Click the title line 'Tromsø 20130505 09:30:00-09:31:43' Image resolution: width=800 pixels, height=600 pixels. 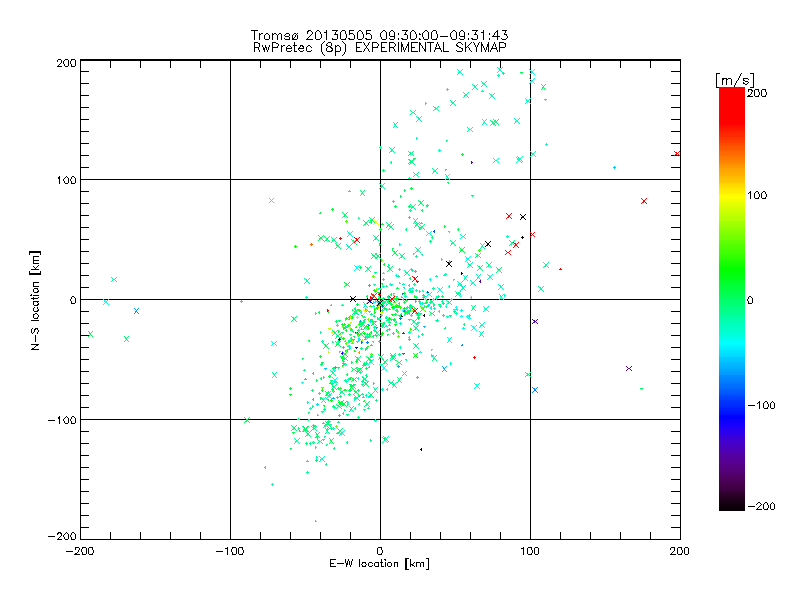(x=380, y=35)
